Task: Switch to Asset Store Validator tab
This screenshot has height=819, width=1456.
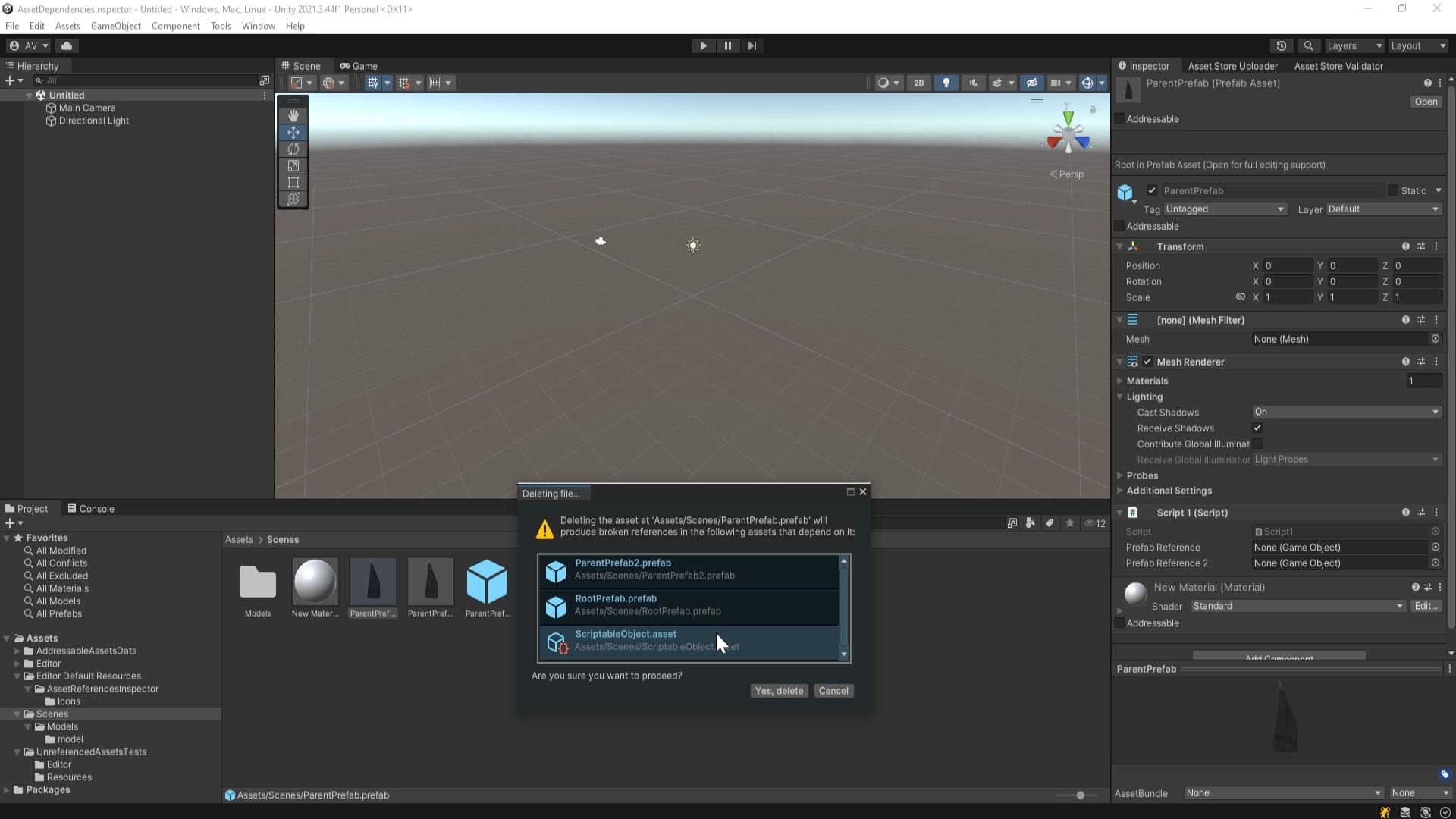Action: click(1338, 66)
